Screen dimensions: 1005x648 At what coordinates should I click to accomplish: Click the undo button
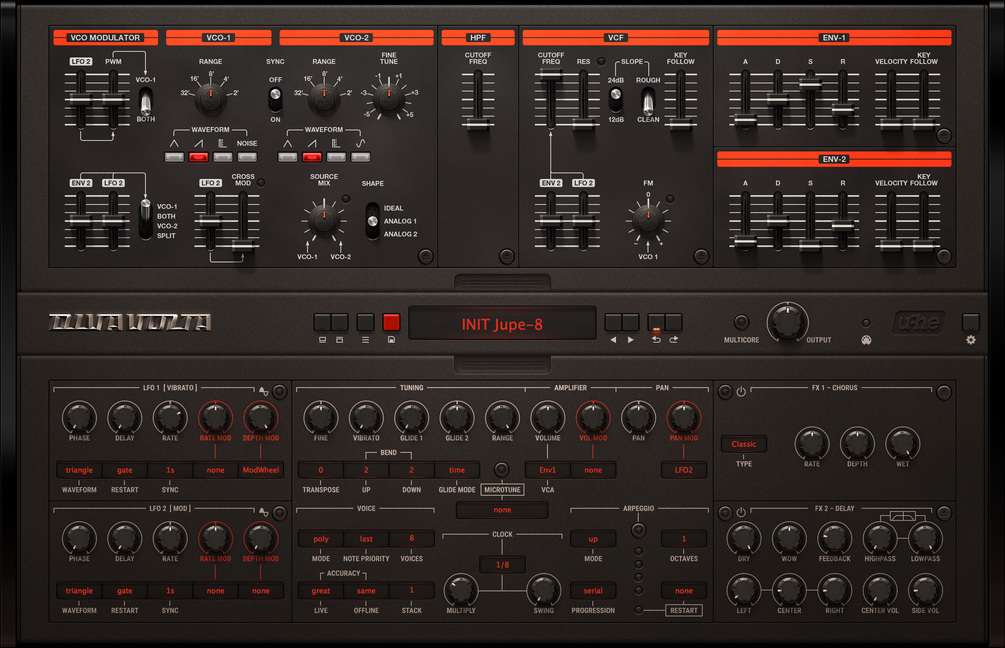point(656,322)
